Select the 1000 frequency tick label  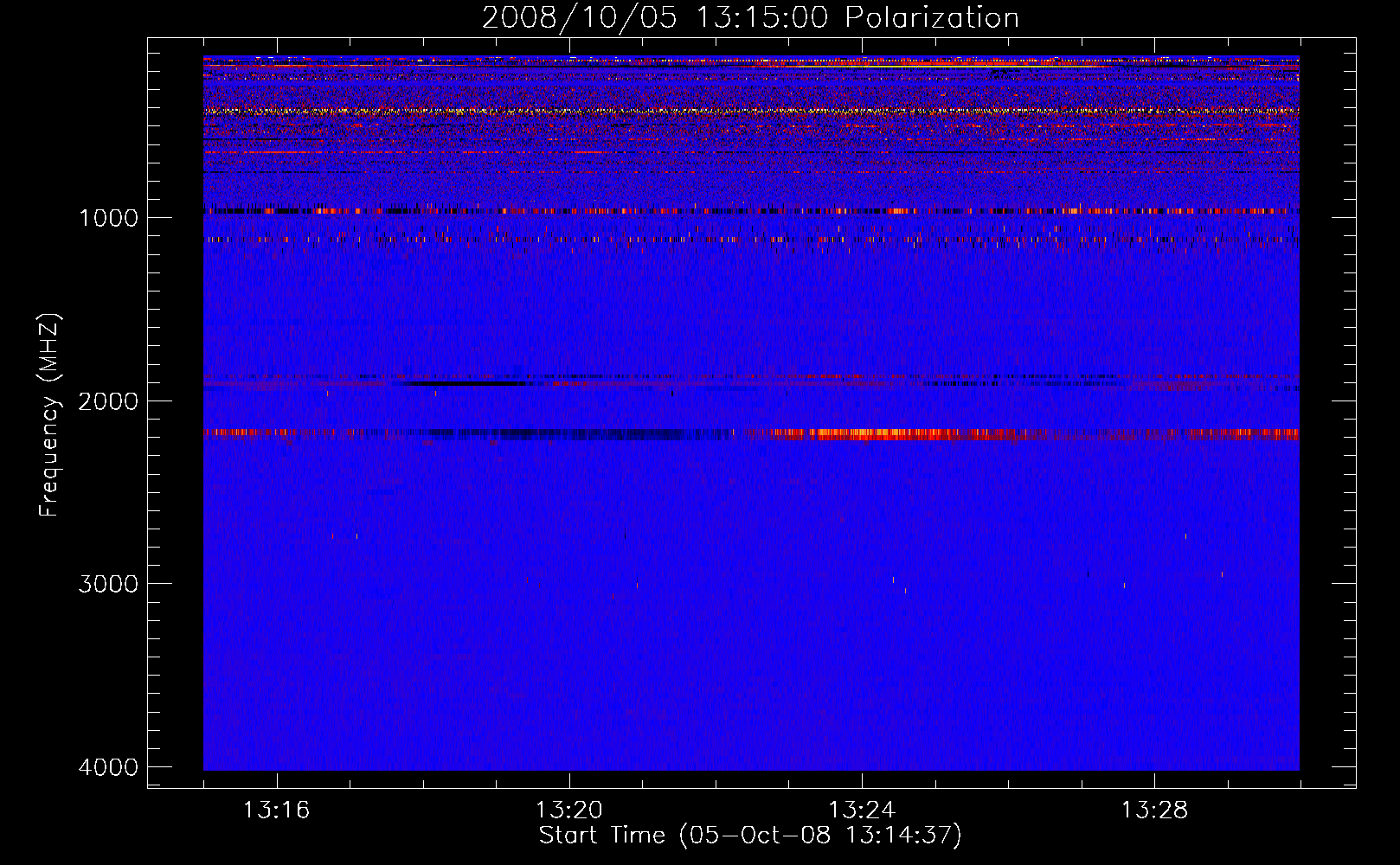coord(109,218)
